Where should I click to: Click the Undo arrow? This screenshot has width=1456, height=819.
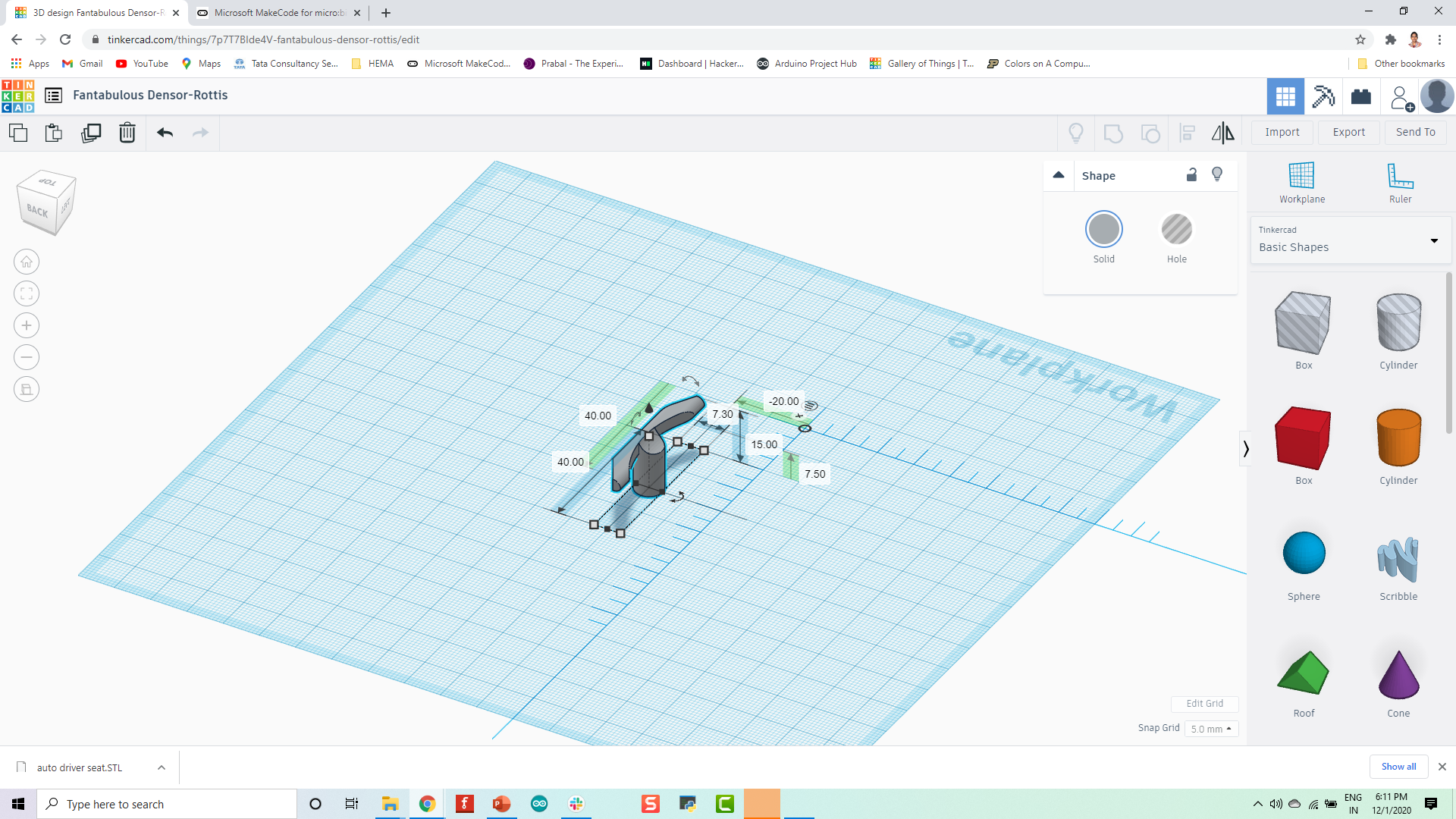(x=165, y=133)
